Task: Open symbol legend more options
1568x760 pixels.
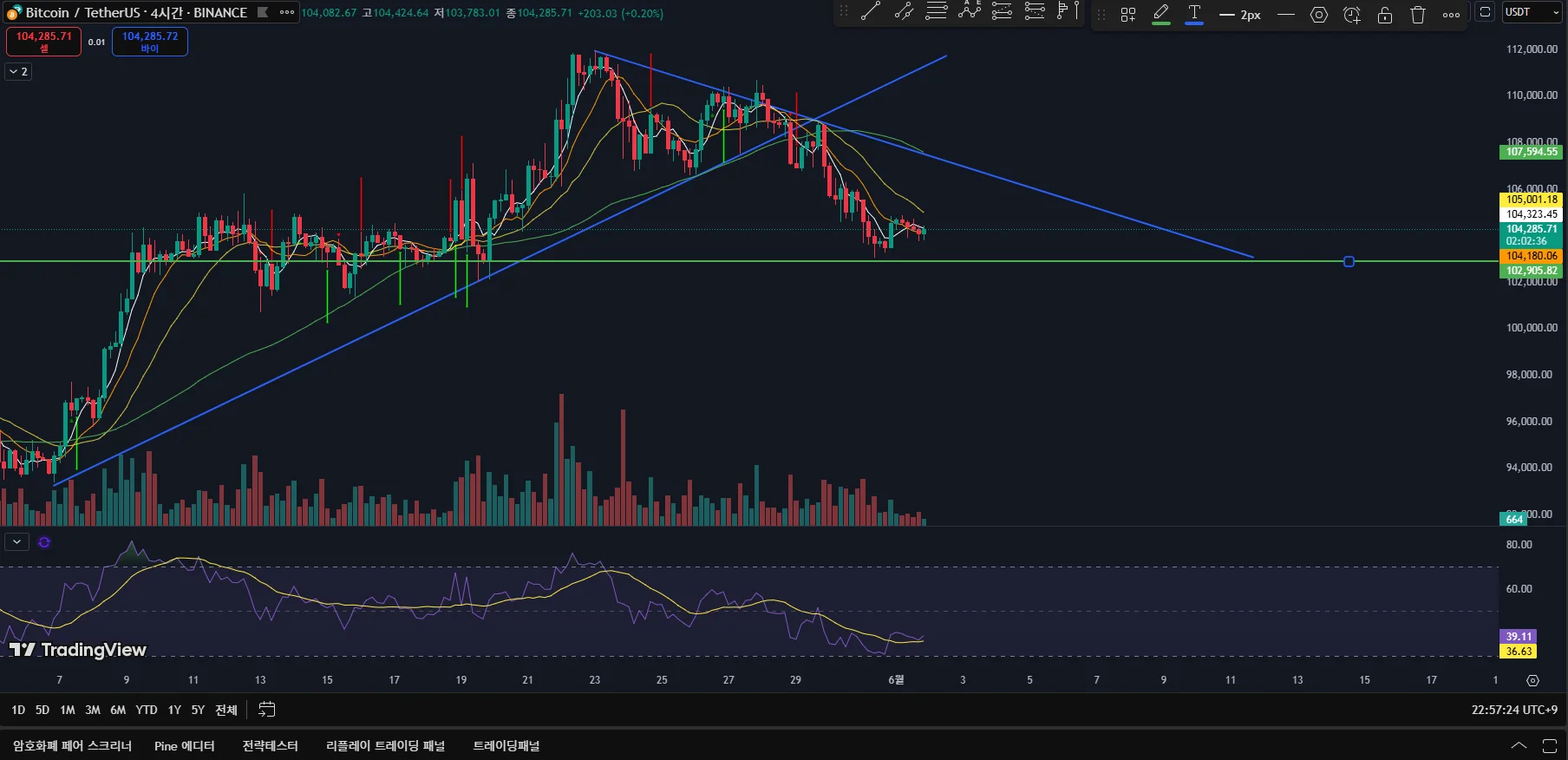Action: (x=286, y=12)
